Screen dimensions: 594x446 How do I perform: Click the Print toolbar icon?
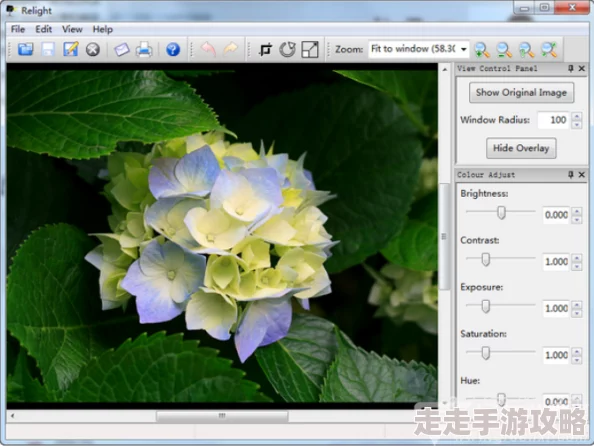coord(144,49)
